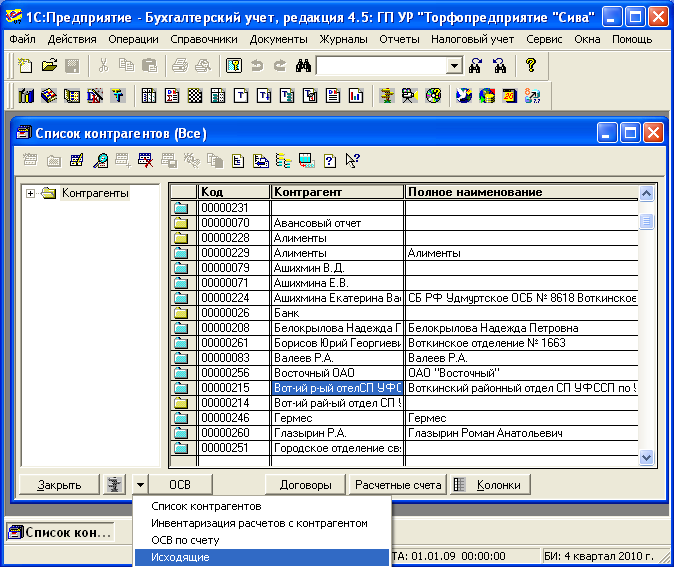Click the 8 to 7.7 conversion icon
This screenshot has height=567, width=674.
click(533, 95)
